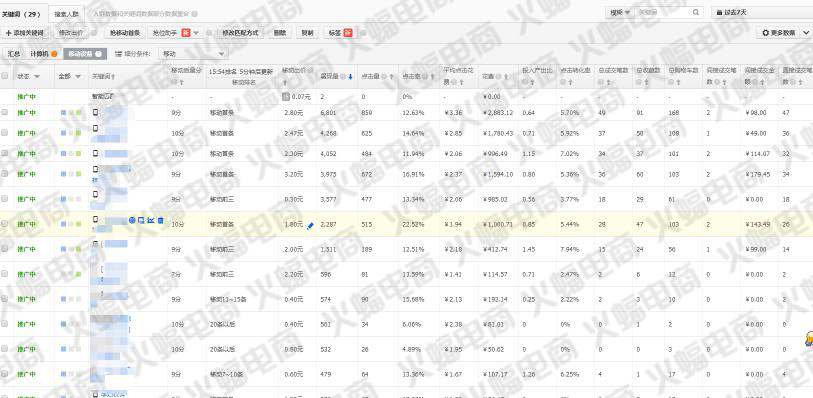Check the row with 2.00元 bid
The width and height of the screenshot is (813, 398).
(x=5, y=249)
